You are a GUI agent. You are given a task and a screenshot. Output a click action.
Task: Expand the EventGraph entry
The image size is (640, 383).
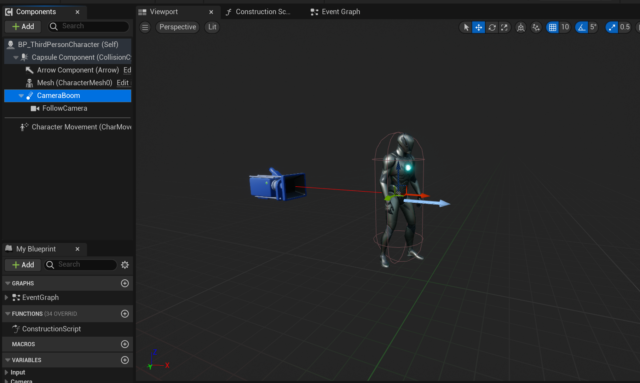6,298
